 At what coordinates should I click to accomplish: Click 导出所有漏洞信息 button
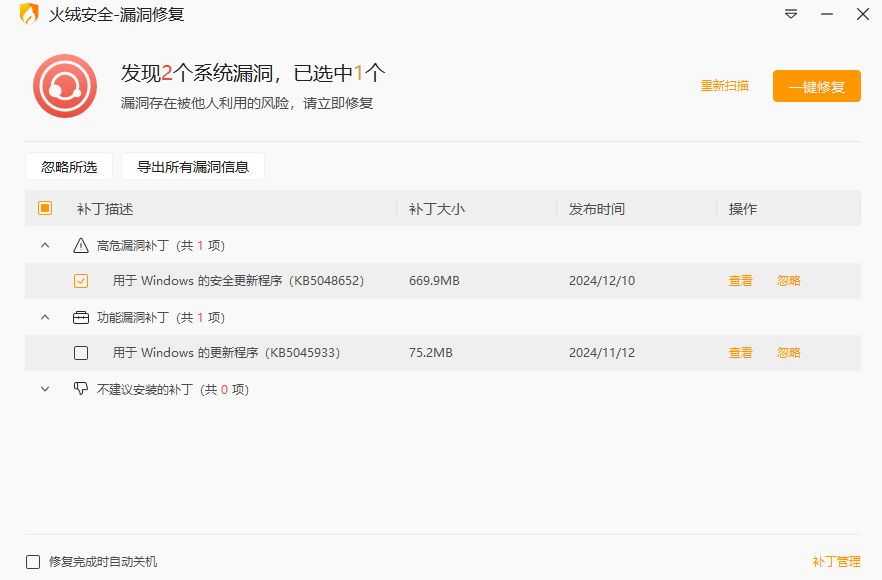(x=192, y=166)
